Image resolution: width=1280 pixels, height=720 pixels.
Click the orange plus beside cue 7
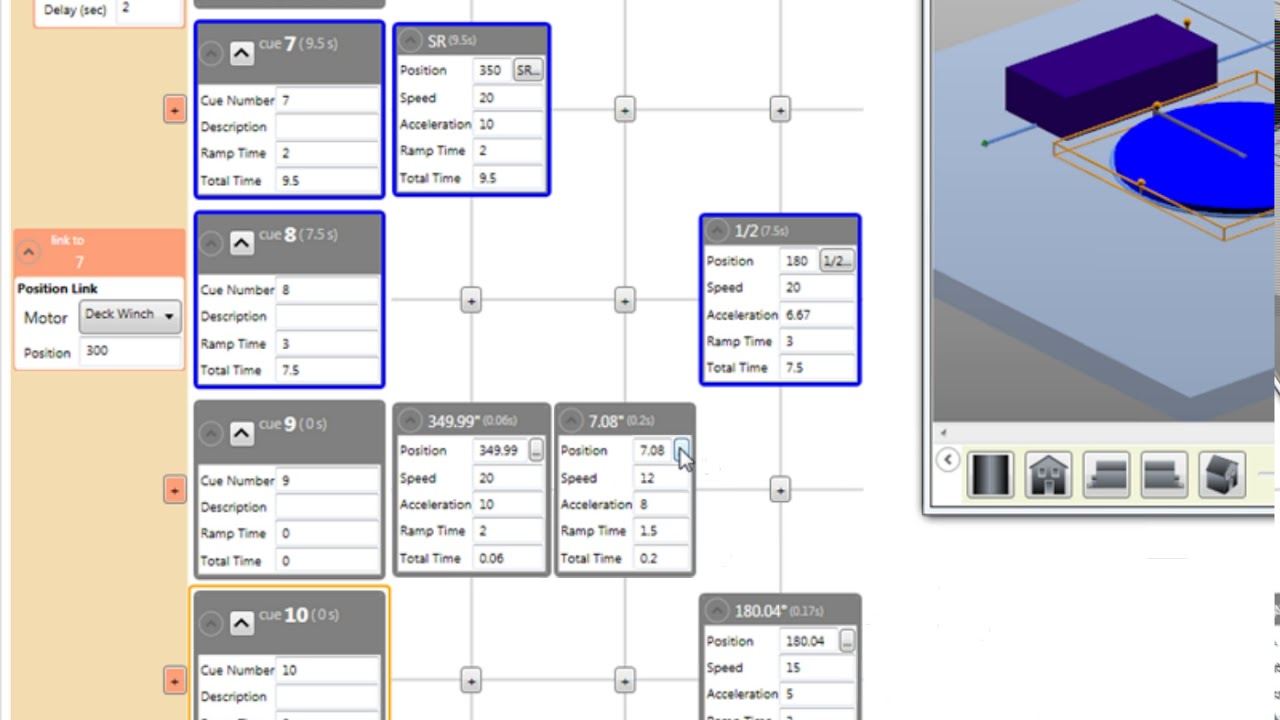point(174,109)
